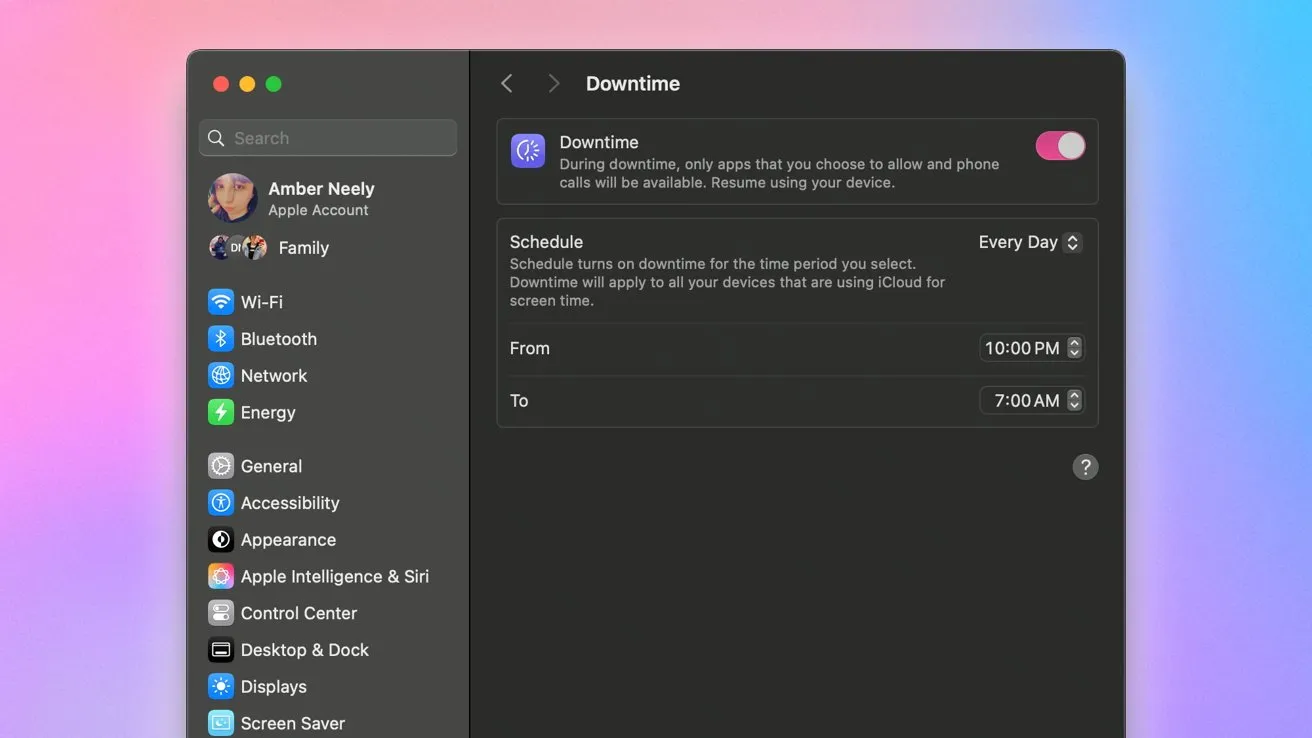Click the To time stepper arrows
Image resolution: width=1312 pixels, height=738 pixels.
(x=1074, y=400)
